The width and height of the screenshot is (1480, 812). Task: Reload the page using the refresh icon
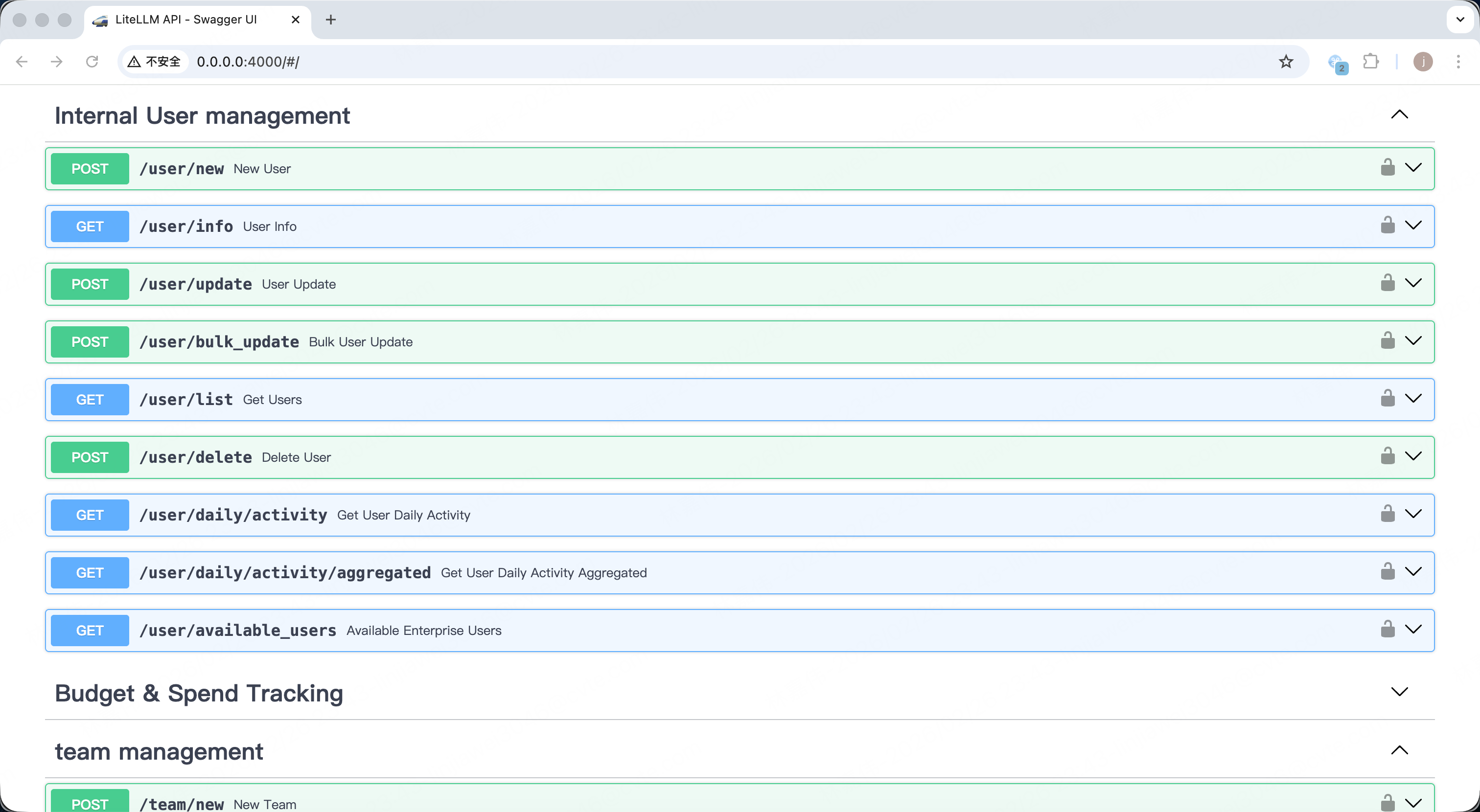(x=92, y=62)
